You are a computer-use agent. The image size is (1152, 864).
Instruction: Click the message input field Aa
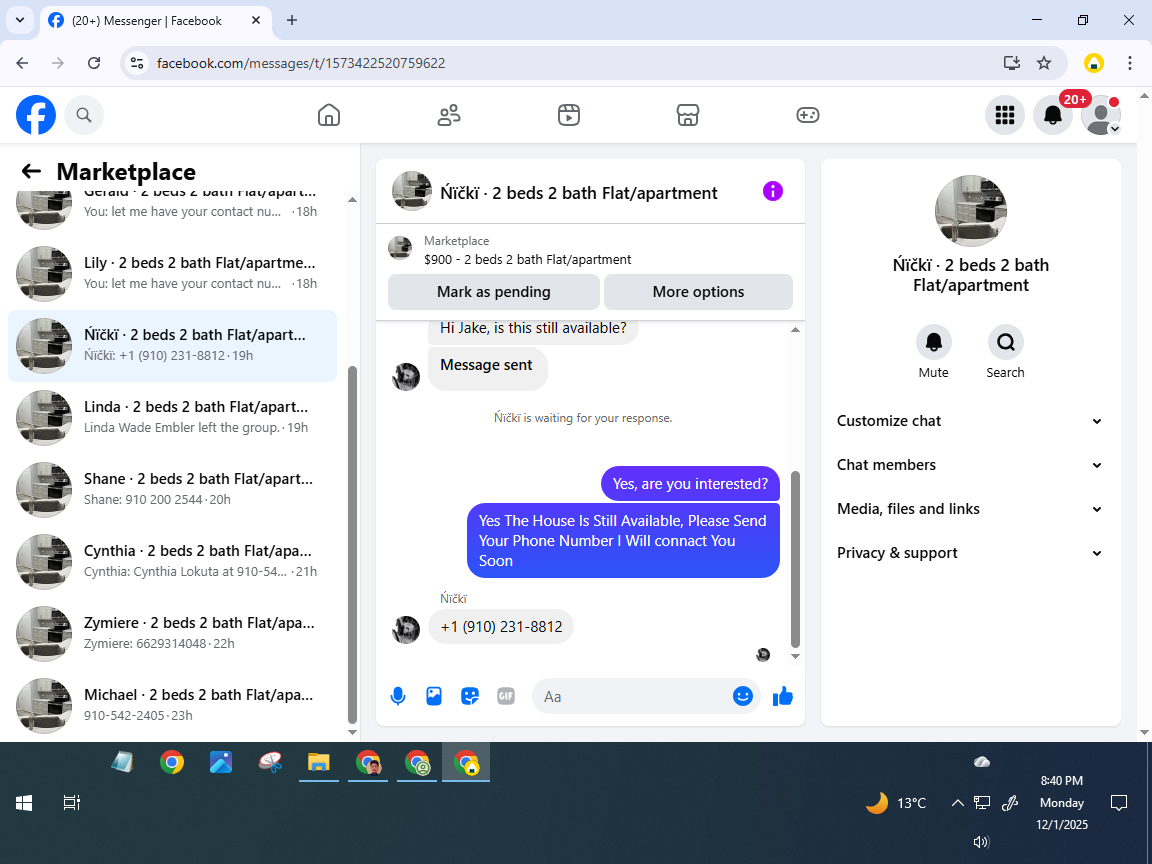[x=632, y=696]
